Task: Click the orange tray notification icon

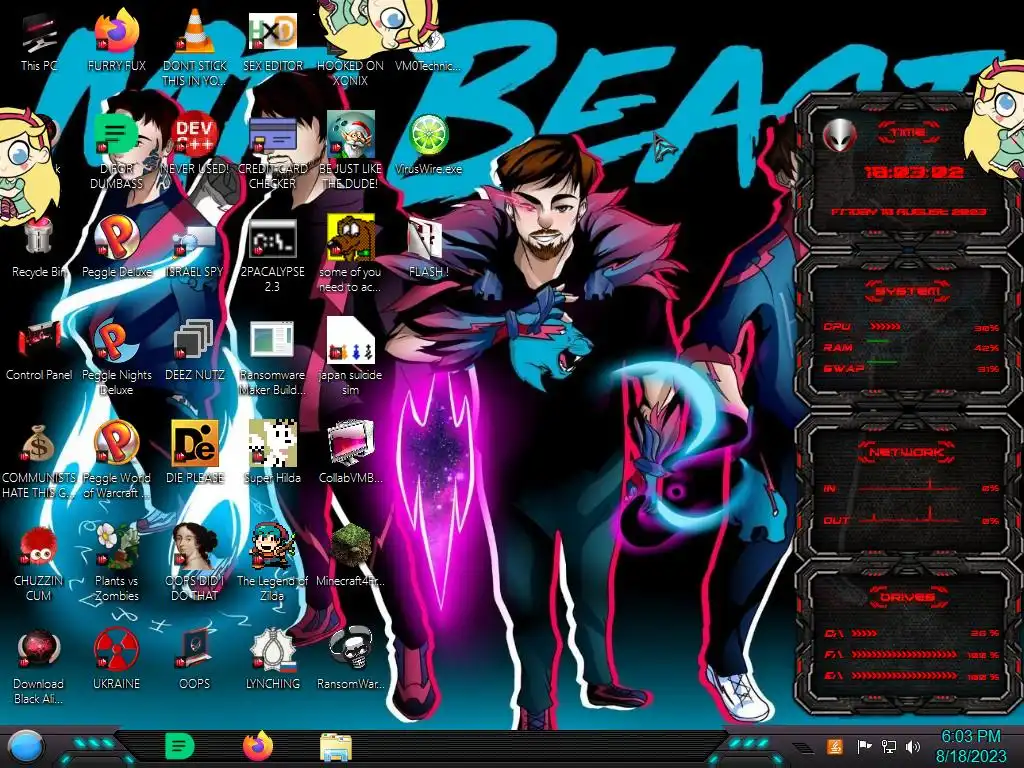Action: click(x=834, y=746)
